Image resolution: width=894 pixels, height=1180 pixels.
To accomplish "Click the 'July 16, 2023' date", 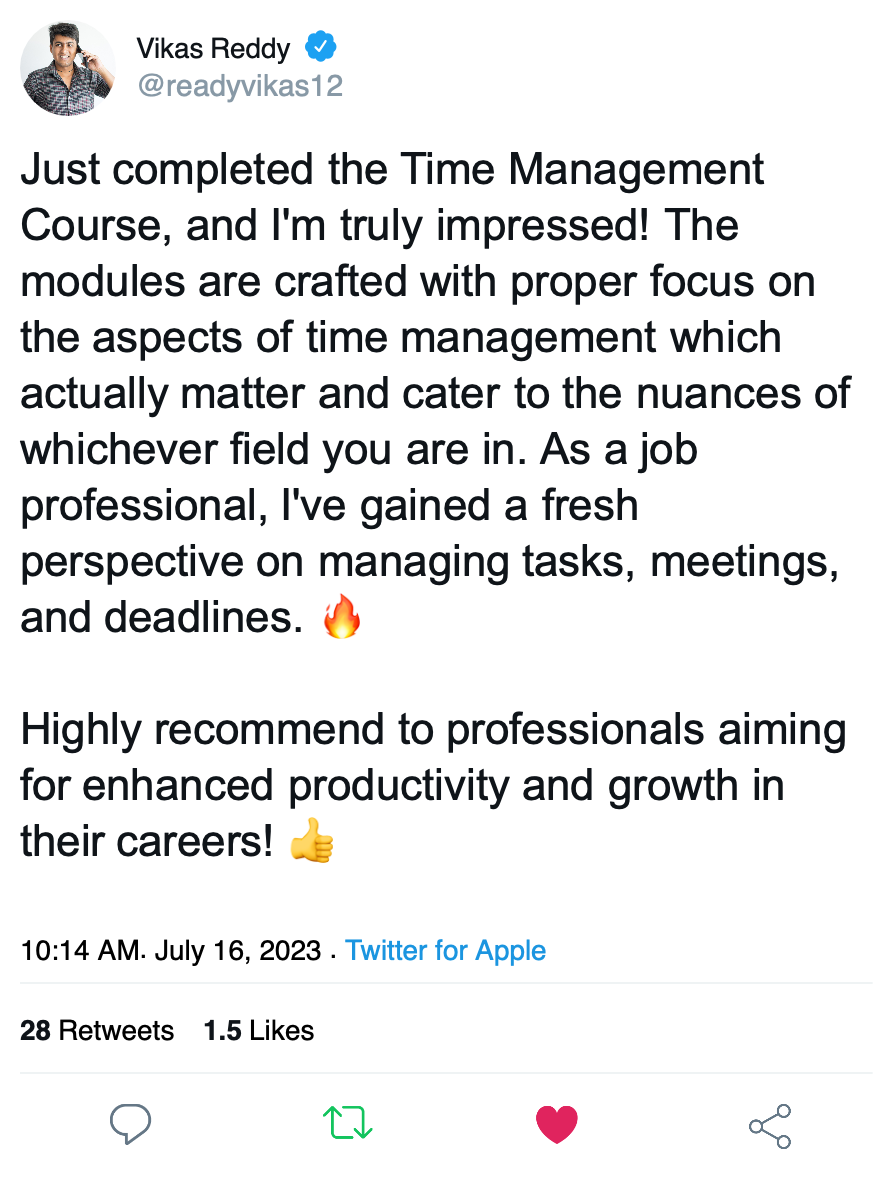I will click(238, 950).
